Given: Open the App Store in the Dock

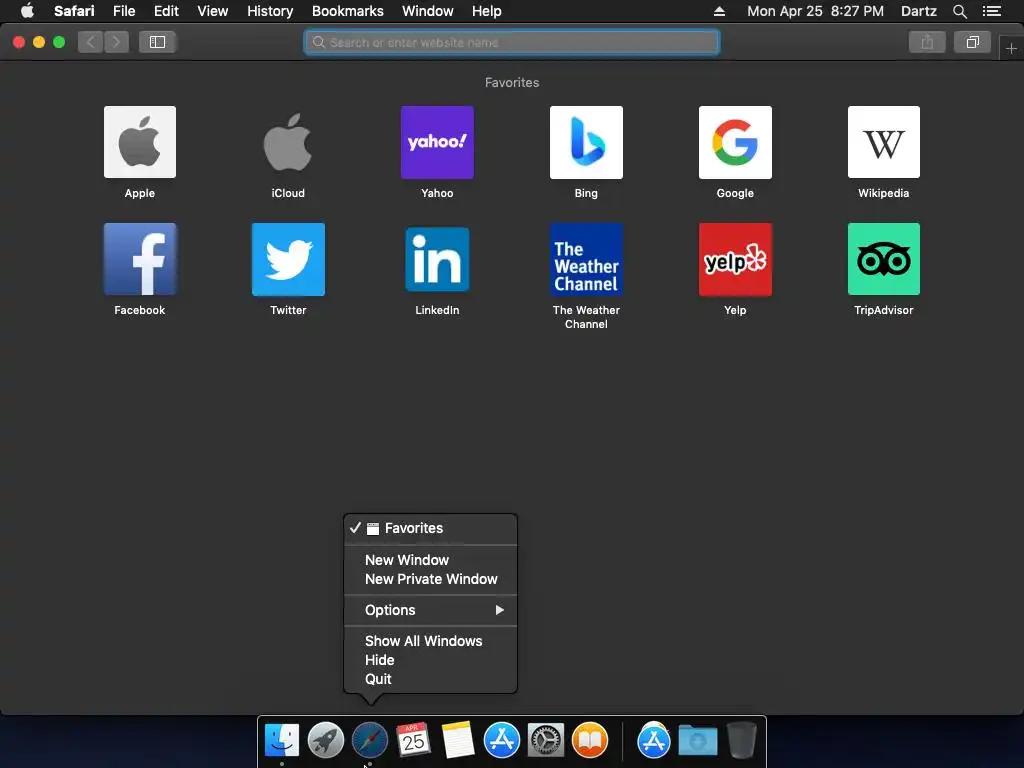Looking at the screenshot, I should (x=502, y=741).
